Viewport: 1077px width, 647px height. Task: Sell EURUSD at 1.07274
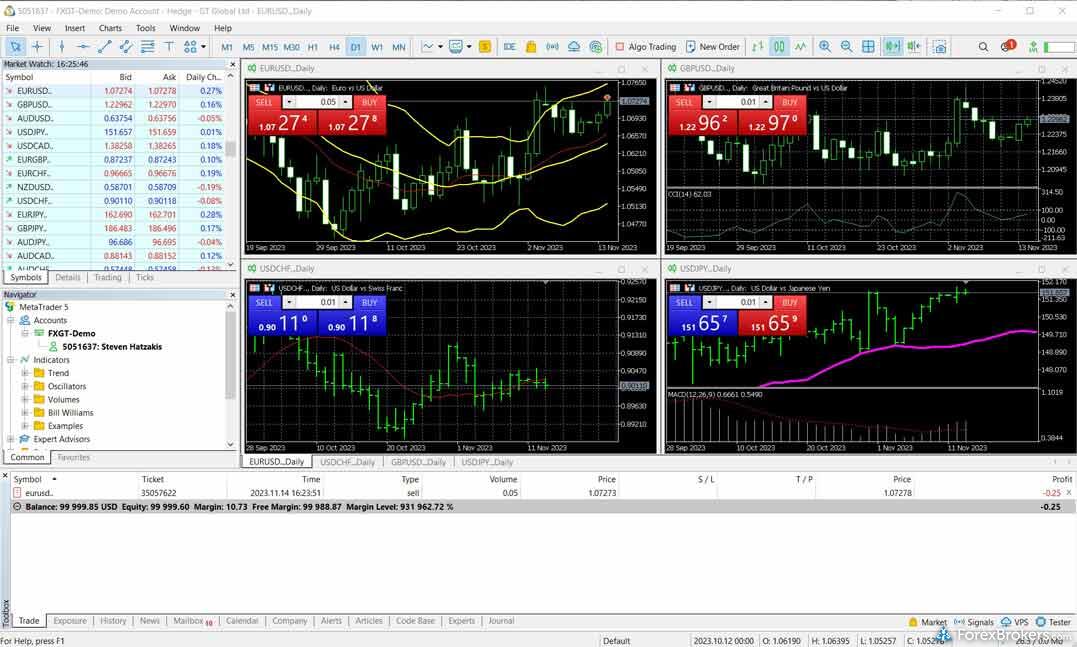[282, 115]
